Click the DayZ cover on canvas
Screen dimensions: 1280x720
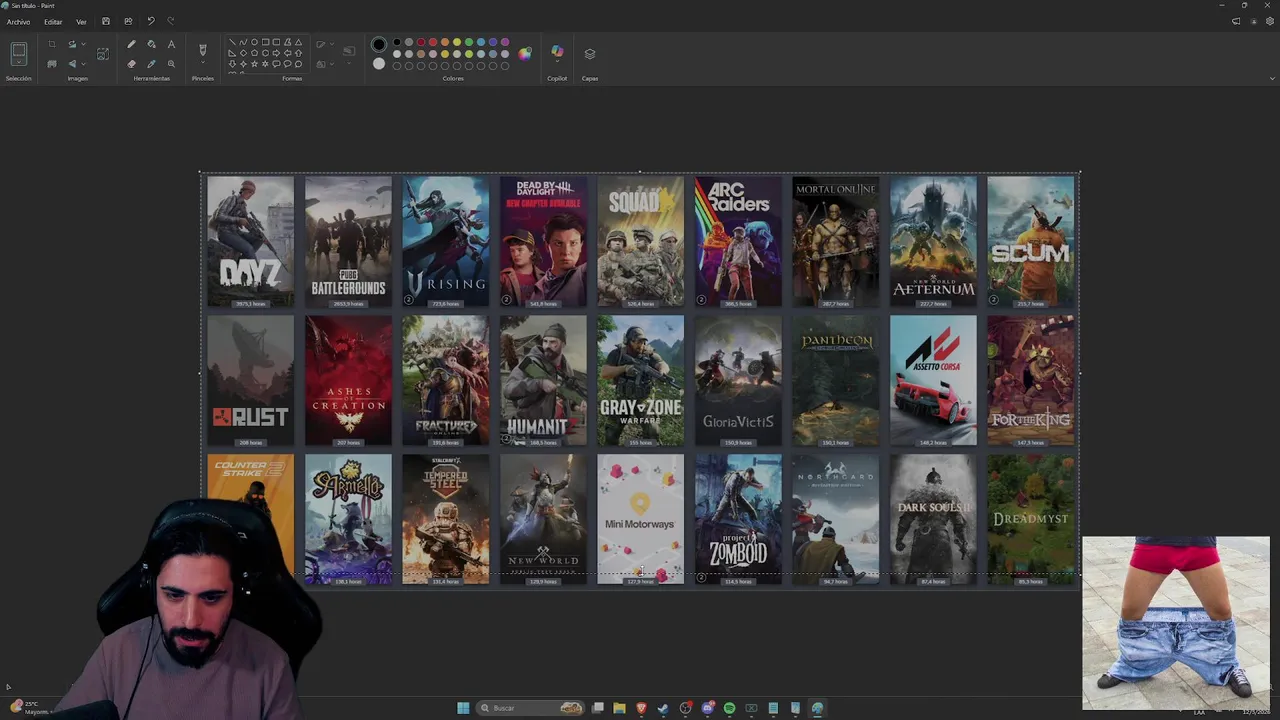coord(250,241)
